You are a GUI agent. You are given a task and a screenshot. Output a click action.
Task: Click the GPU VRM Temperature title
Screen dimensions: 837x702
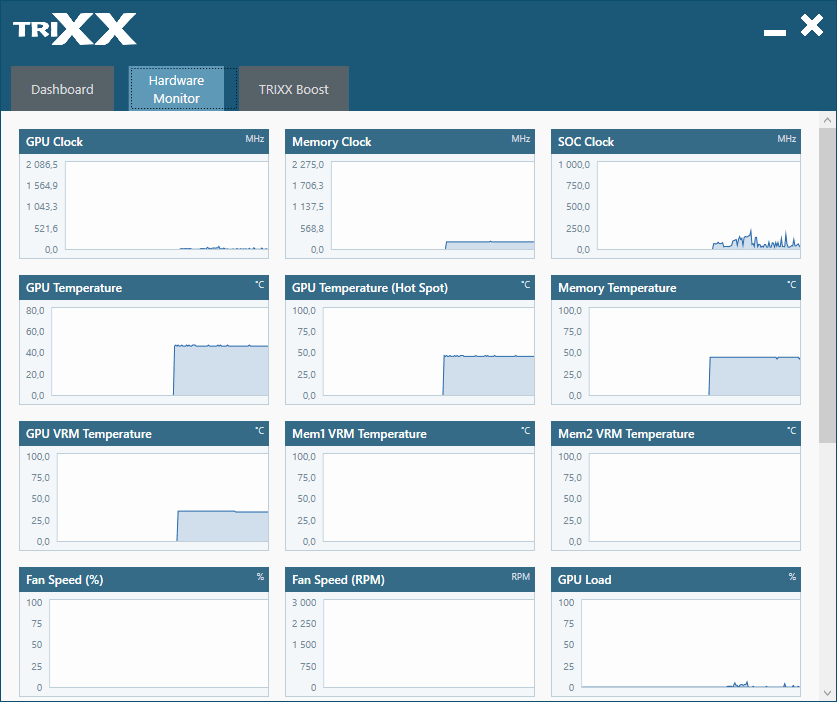tap(89, 433)
